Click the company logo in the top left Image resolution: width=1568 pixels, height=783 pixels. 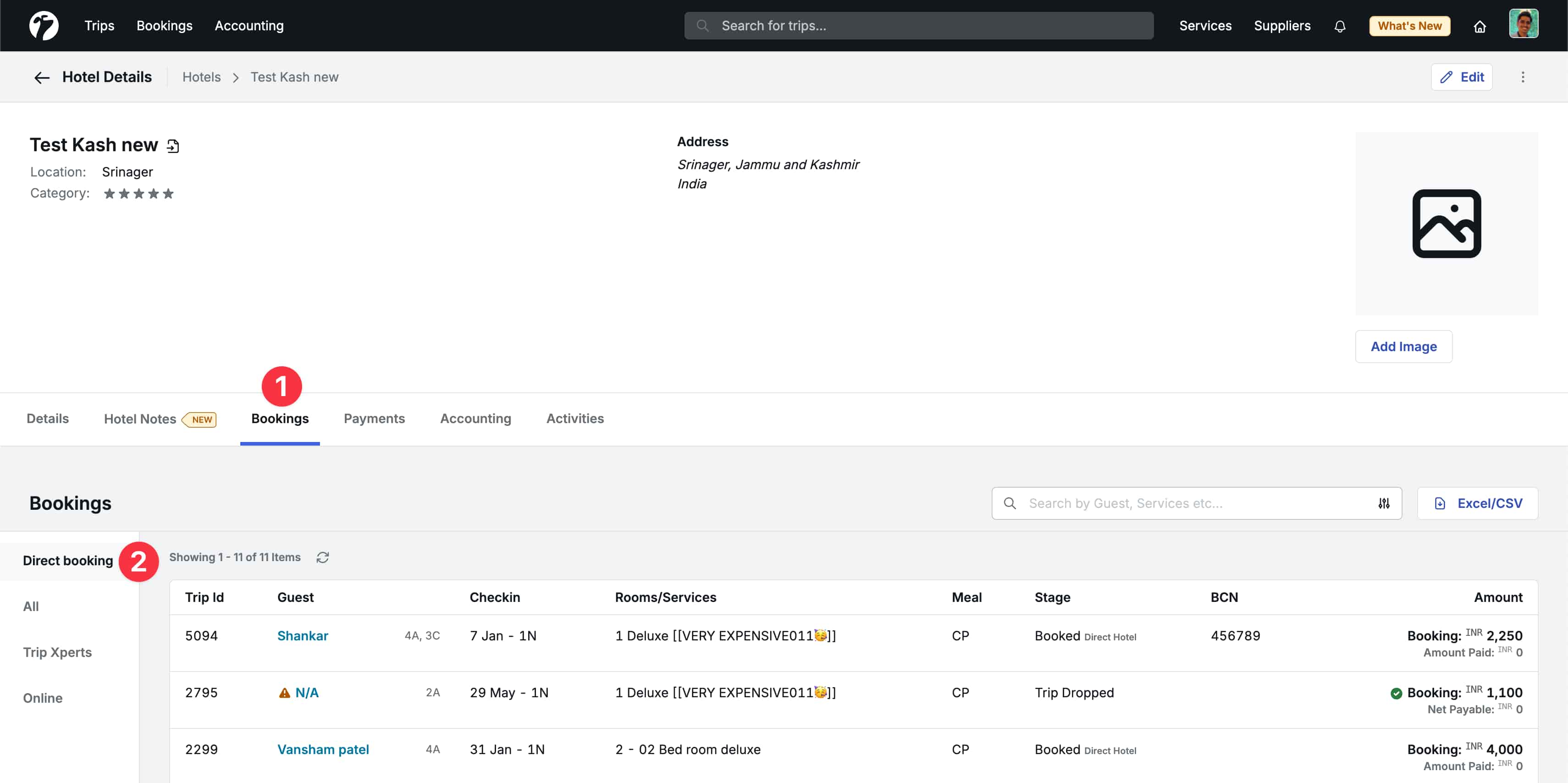coord(43,25)
